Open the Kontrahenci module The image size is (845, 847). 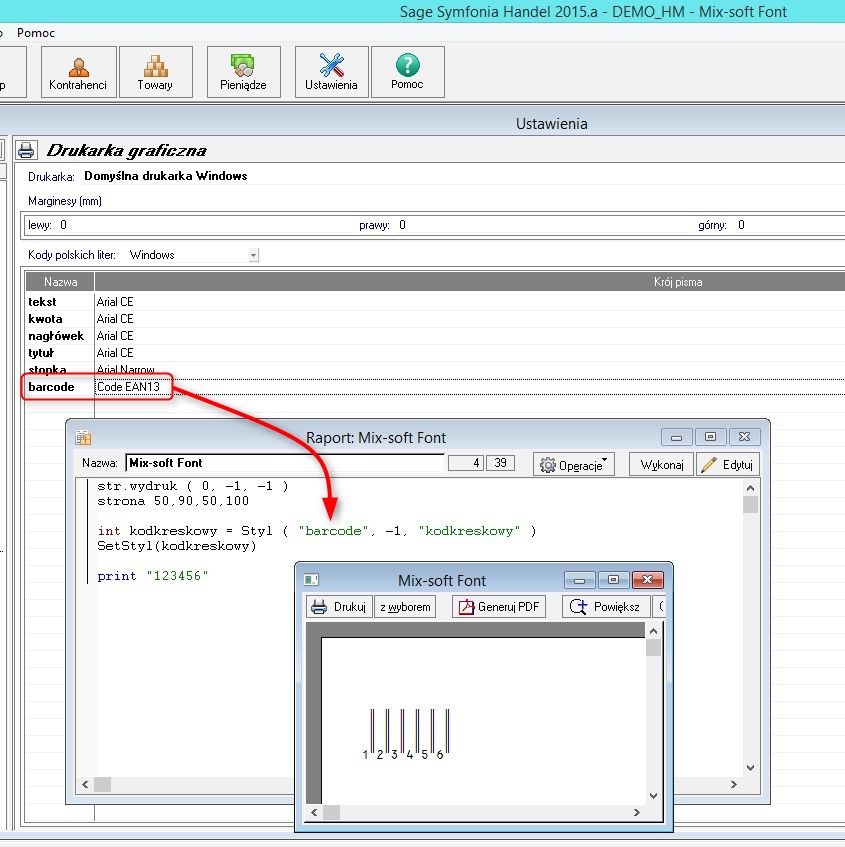[79, 72]
